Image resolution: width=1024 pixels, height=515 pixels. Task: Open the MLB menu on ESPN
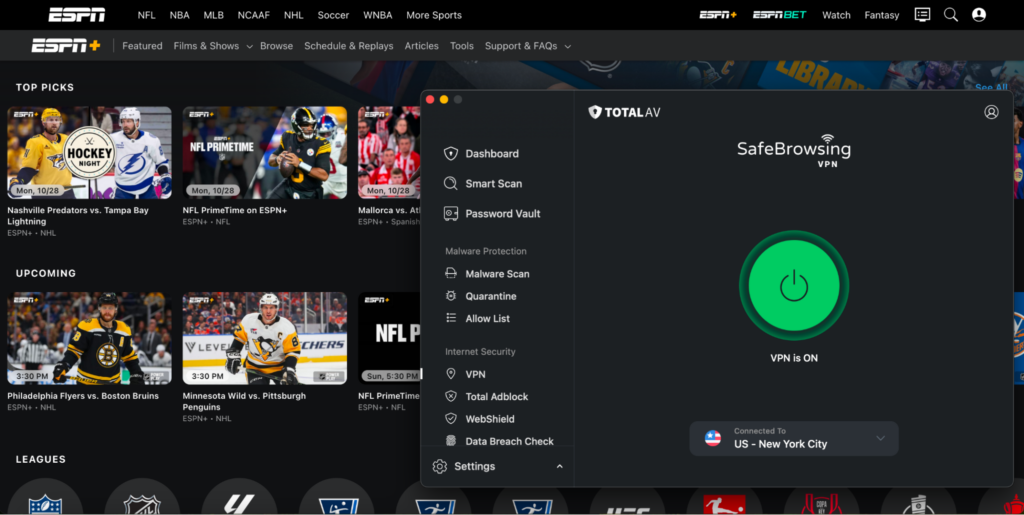click(x=214, y=15)
